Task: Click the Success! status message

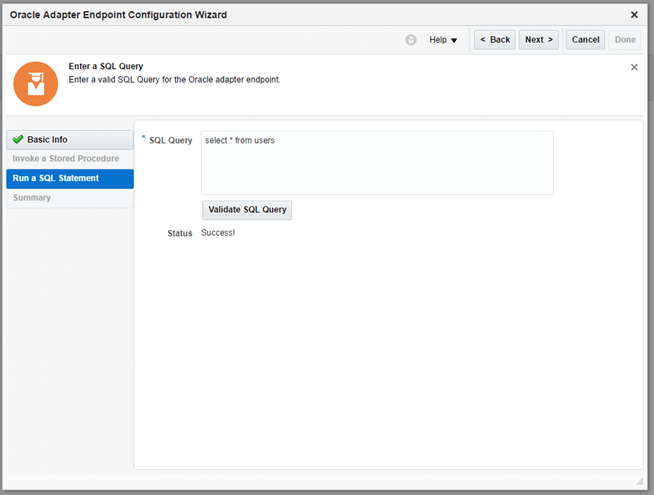Action: tap(218, 233)
